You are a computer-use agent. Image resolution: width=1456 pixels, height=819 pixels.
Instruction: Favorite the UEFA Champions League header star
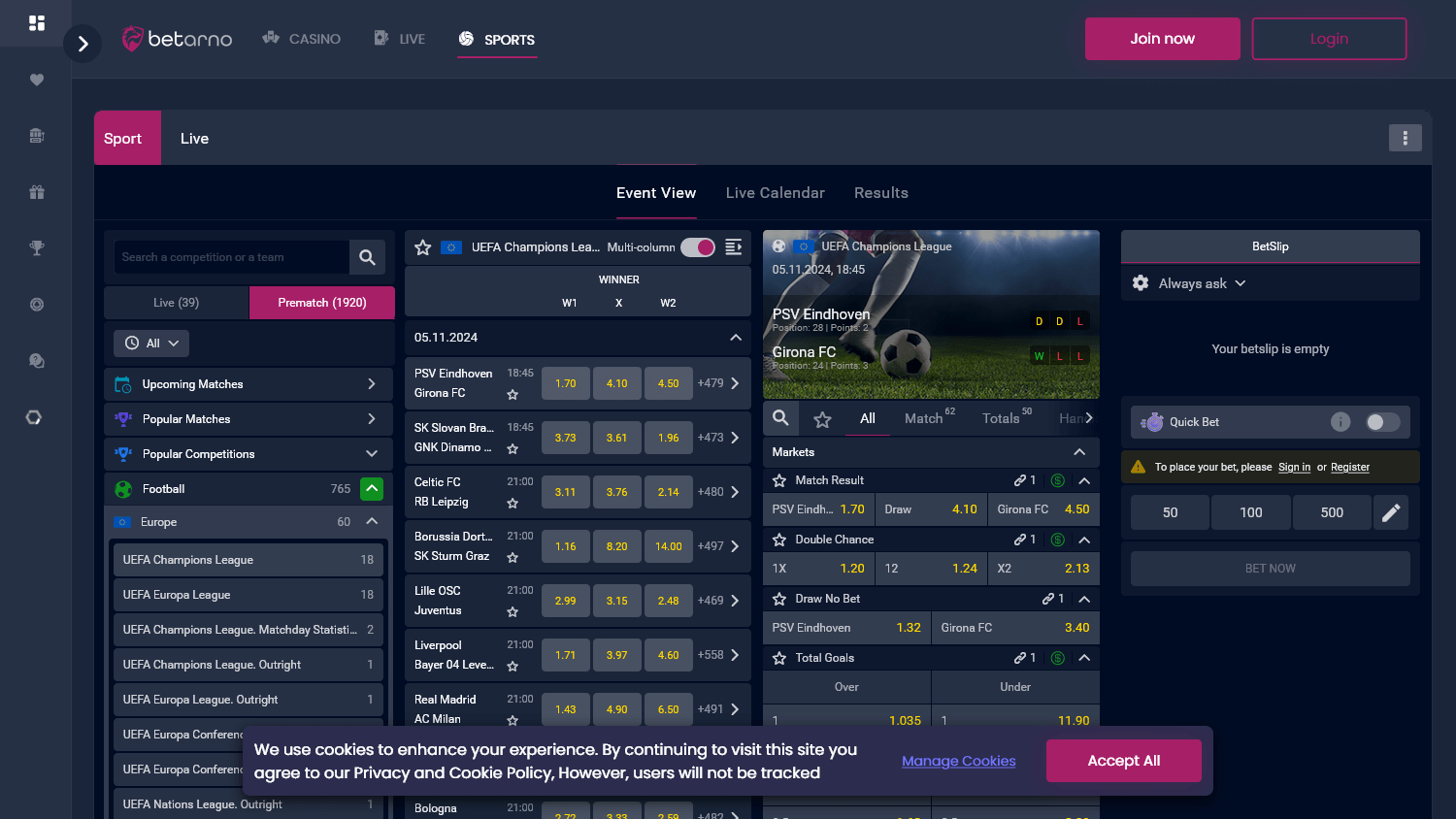(422, 247)
